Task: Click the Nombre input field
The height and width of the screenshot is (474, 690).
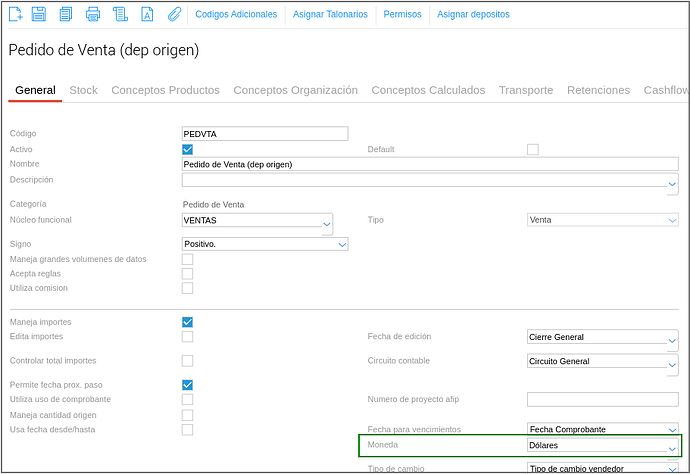Action: (x=430, y=164)
